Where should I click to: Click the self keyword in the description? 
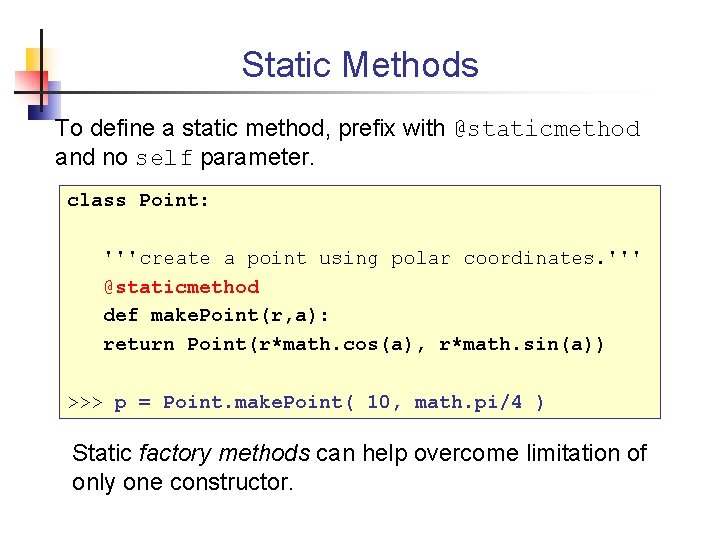(163, 158)
